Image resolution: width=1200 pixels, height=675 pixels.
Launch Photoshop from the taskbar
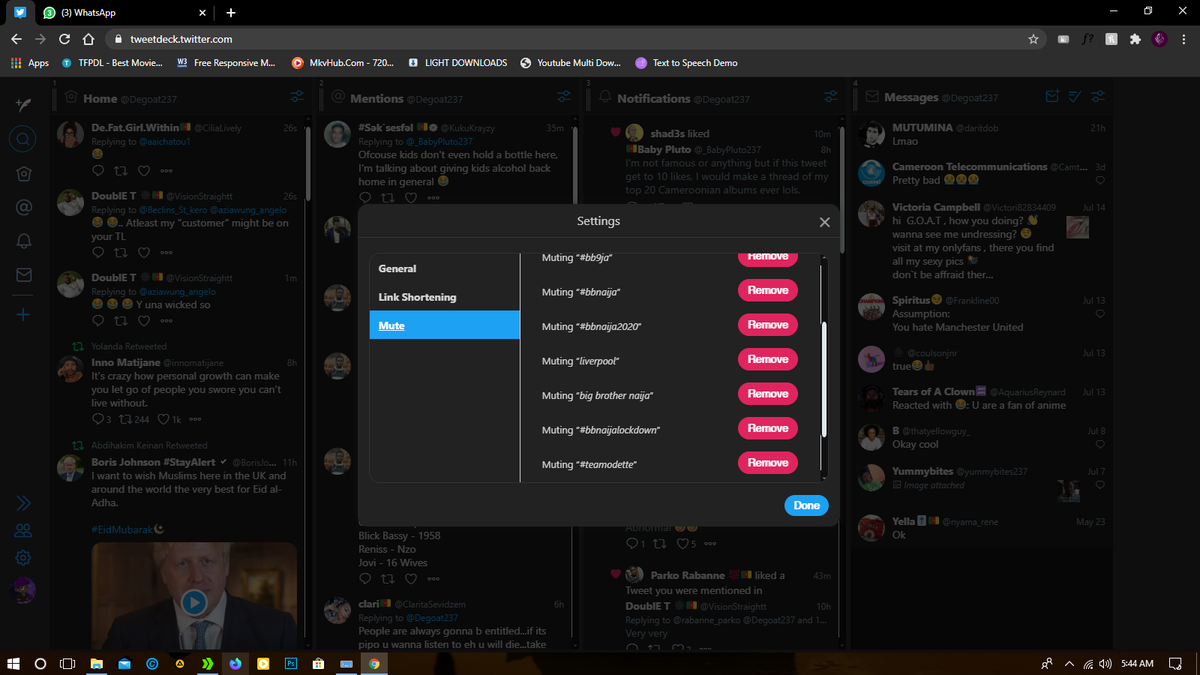[291, 663]
